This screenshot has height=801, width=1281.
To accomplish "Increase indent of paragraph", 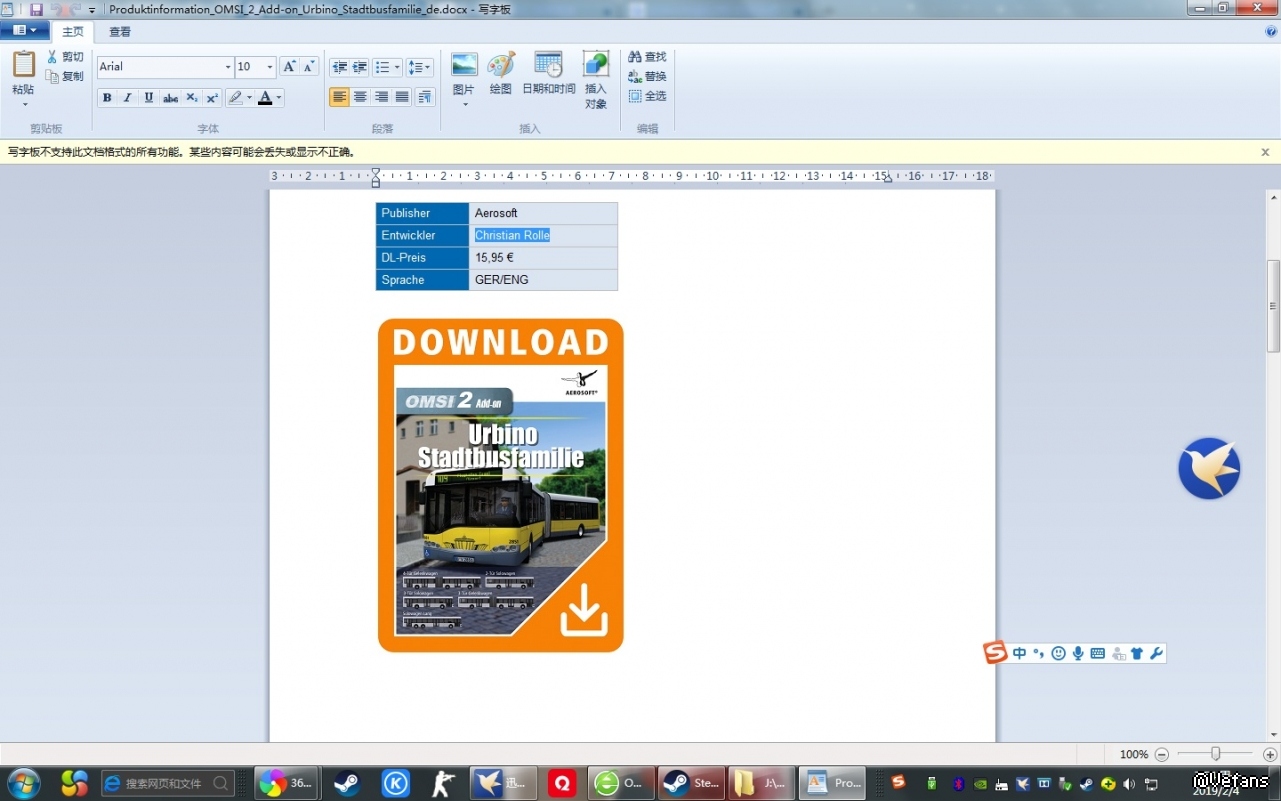I will [x=360, y=67].
